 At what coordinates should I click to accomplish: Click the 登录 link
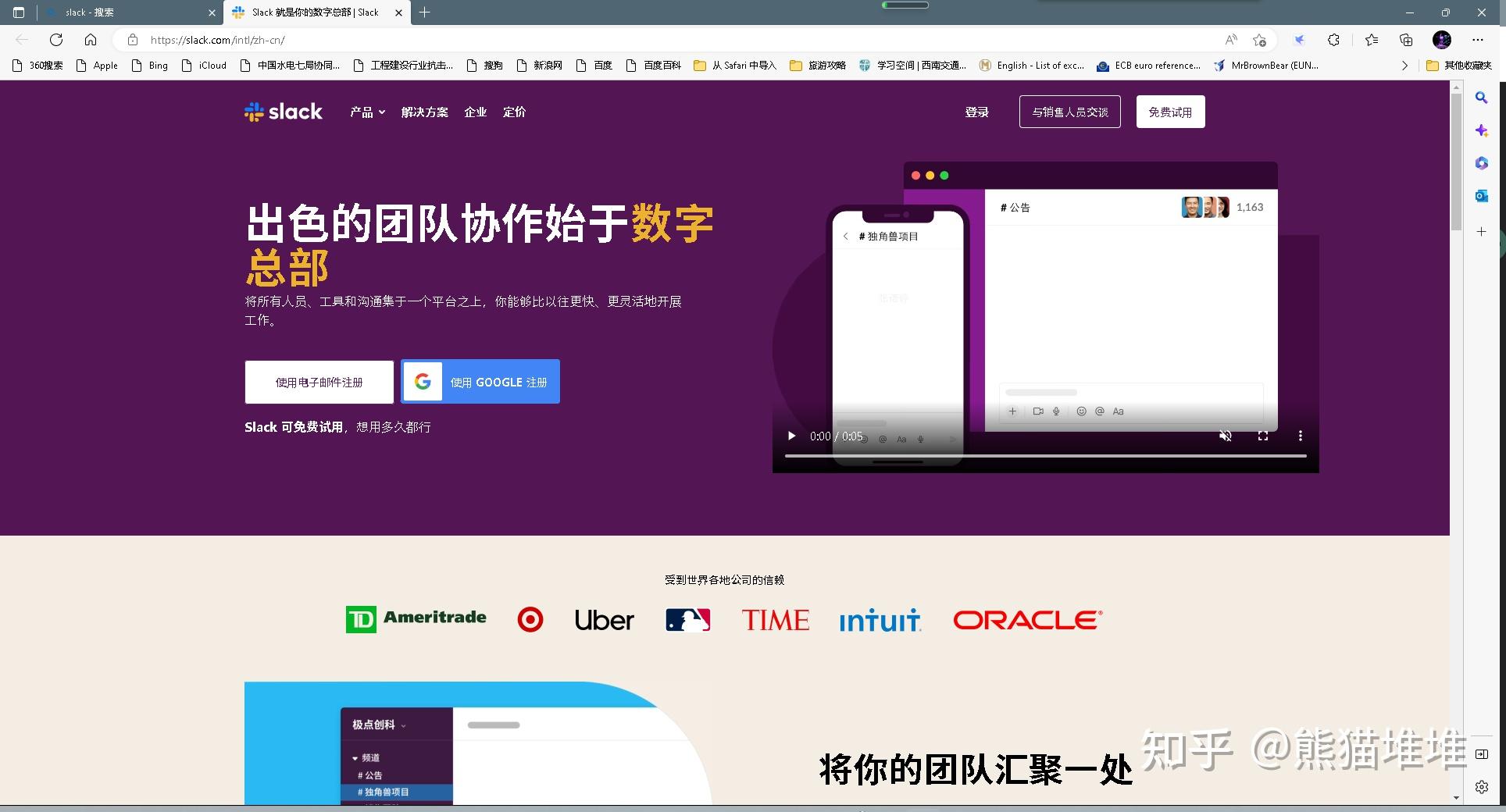click(977, 112)
